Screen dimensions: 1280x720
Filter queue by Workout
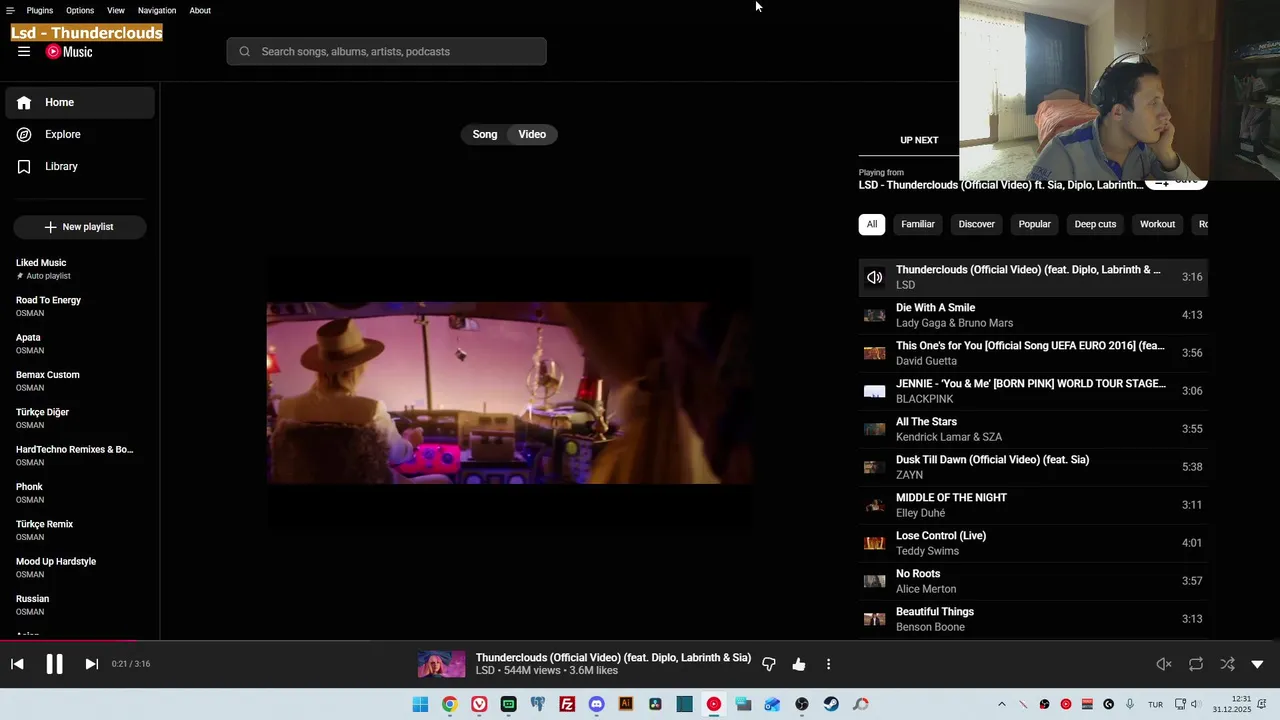tap(1158, 224)
